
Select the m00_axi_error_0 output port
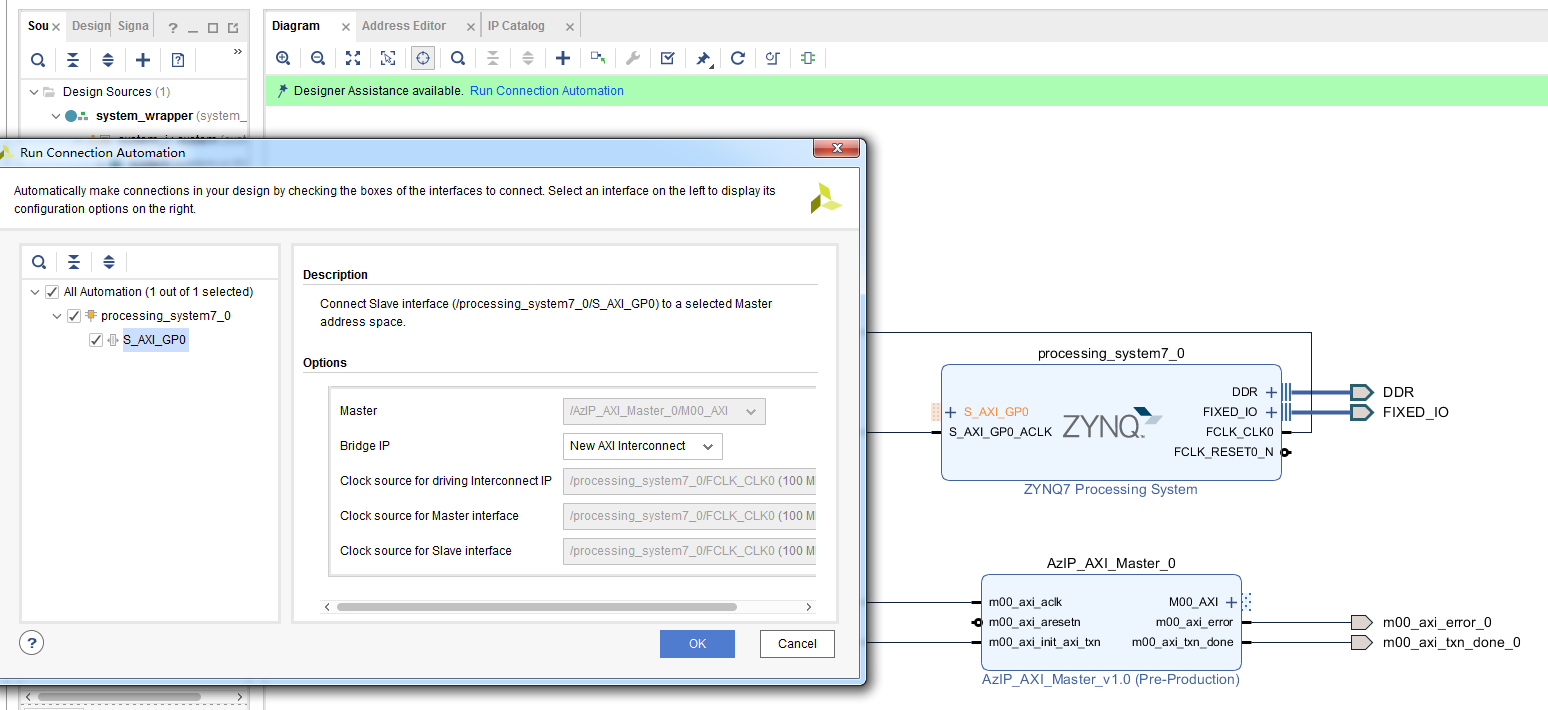(1361, 622)
